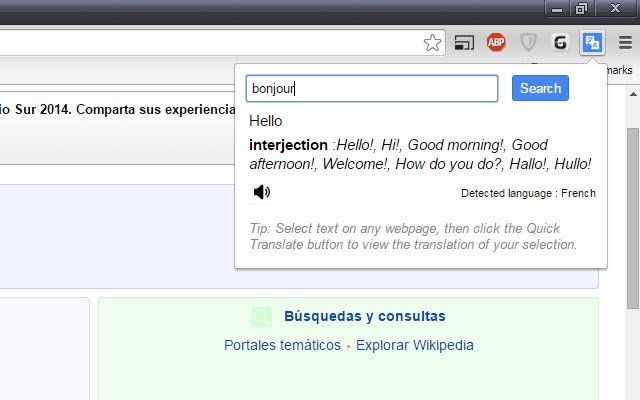
Task: Click the green magnifier search icon
Action: 262,317
